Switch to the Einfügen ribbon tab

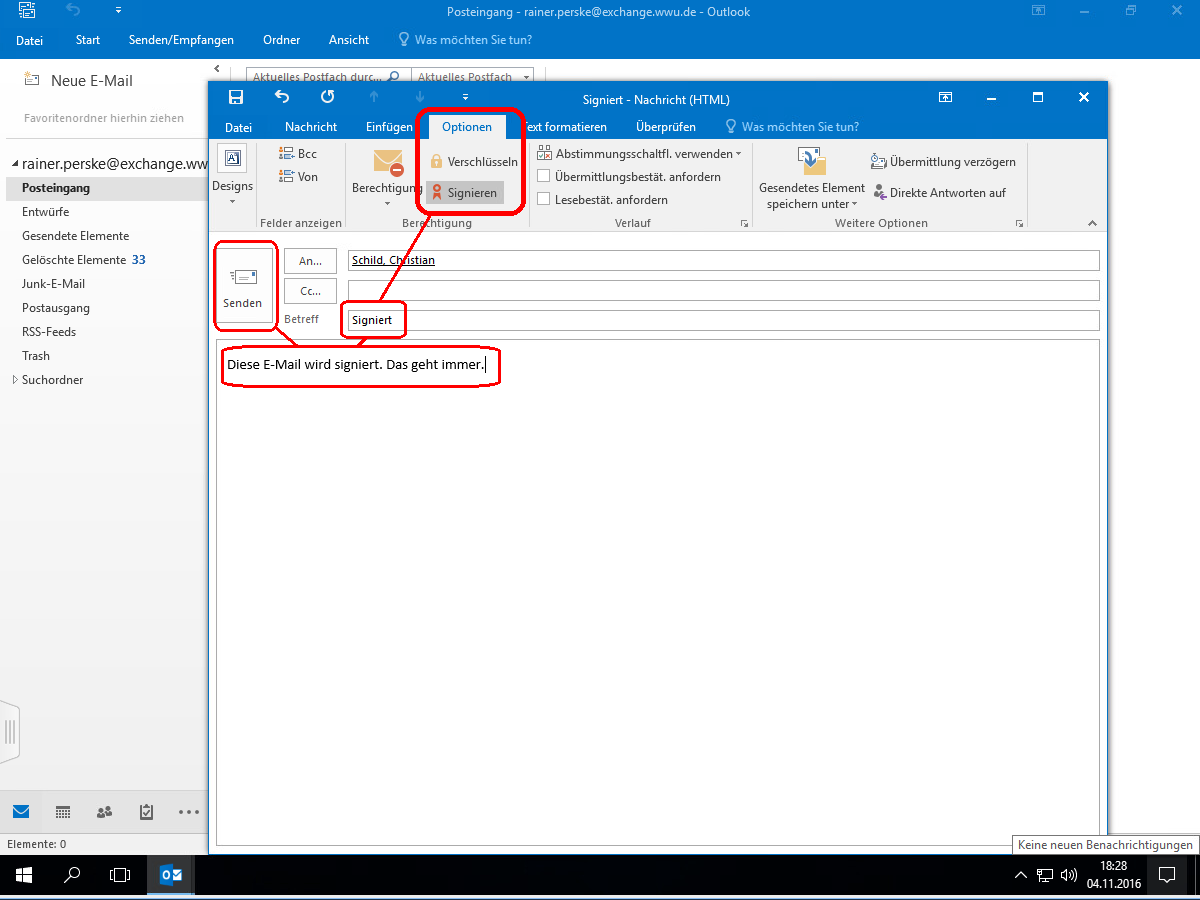(389, 127)
